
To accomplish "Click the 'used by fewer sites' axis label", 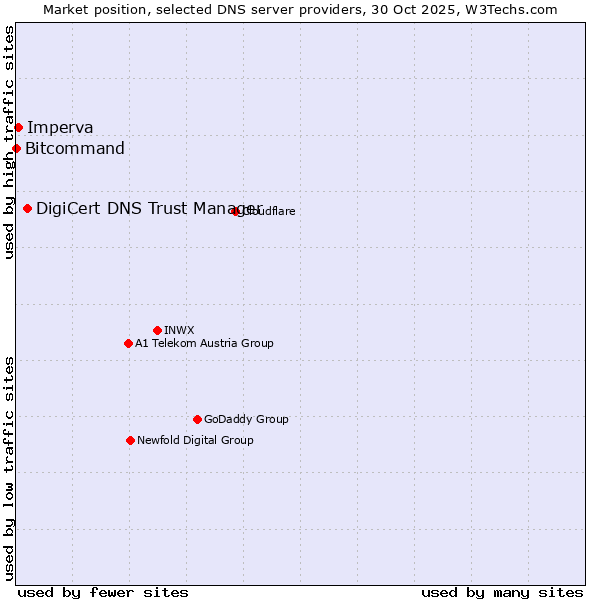I will pyautogui.click(x=103, y=592).
